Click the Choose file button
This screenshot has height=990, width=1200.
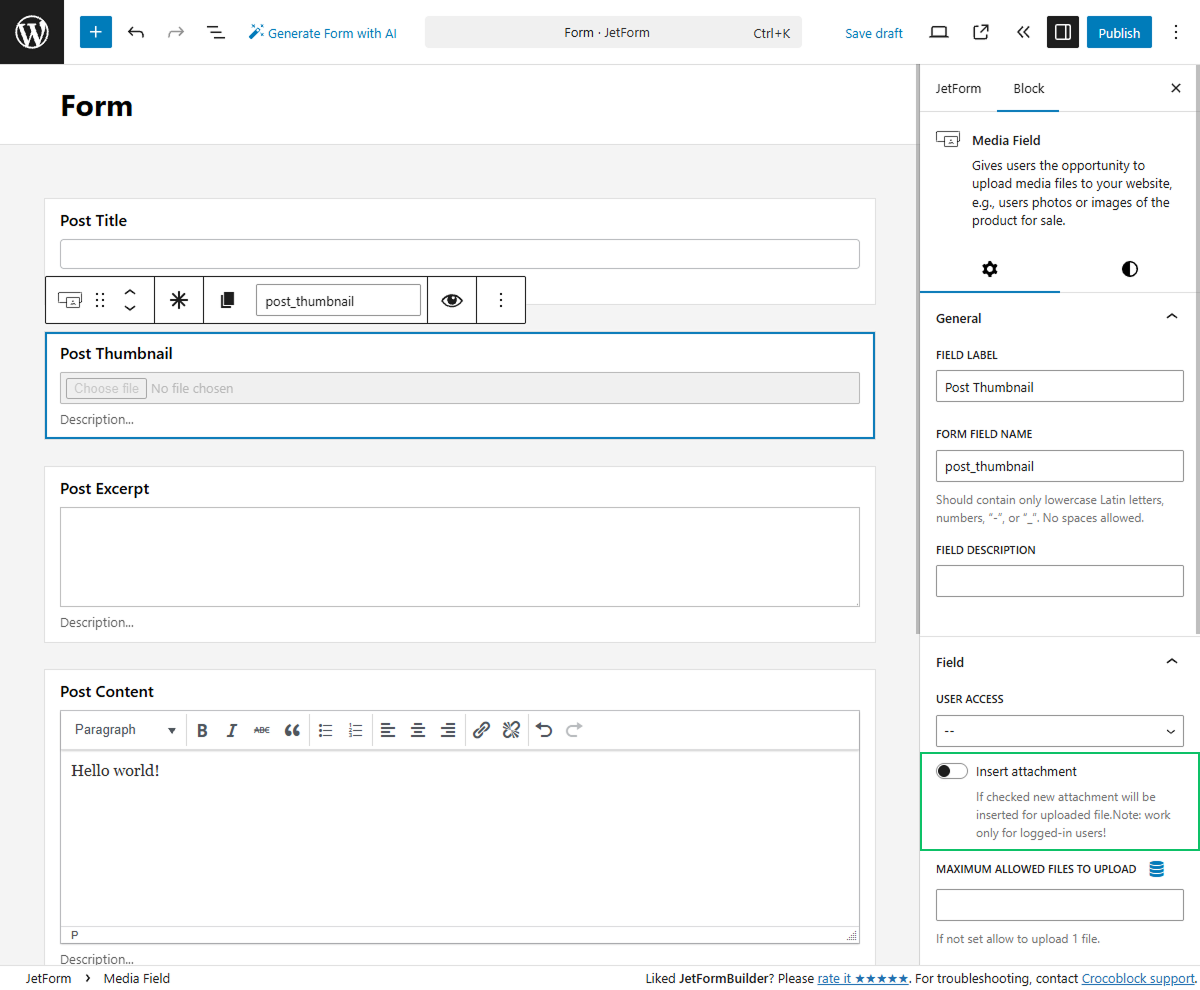(106, 388)
